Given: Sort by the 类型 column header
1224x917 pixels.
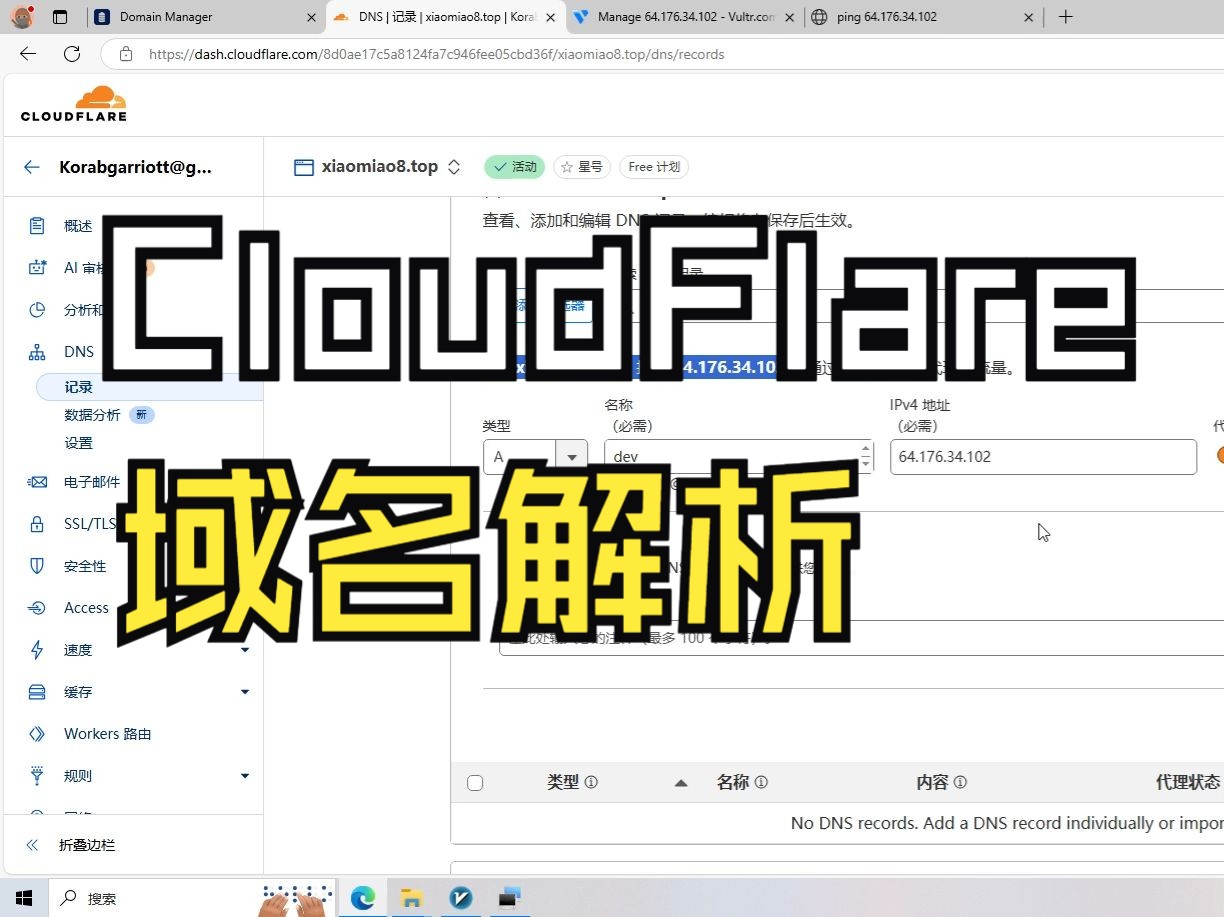Looking at the screenshot, I should click(563, 782).
